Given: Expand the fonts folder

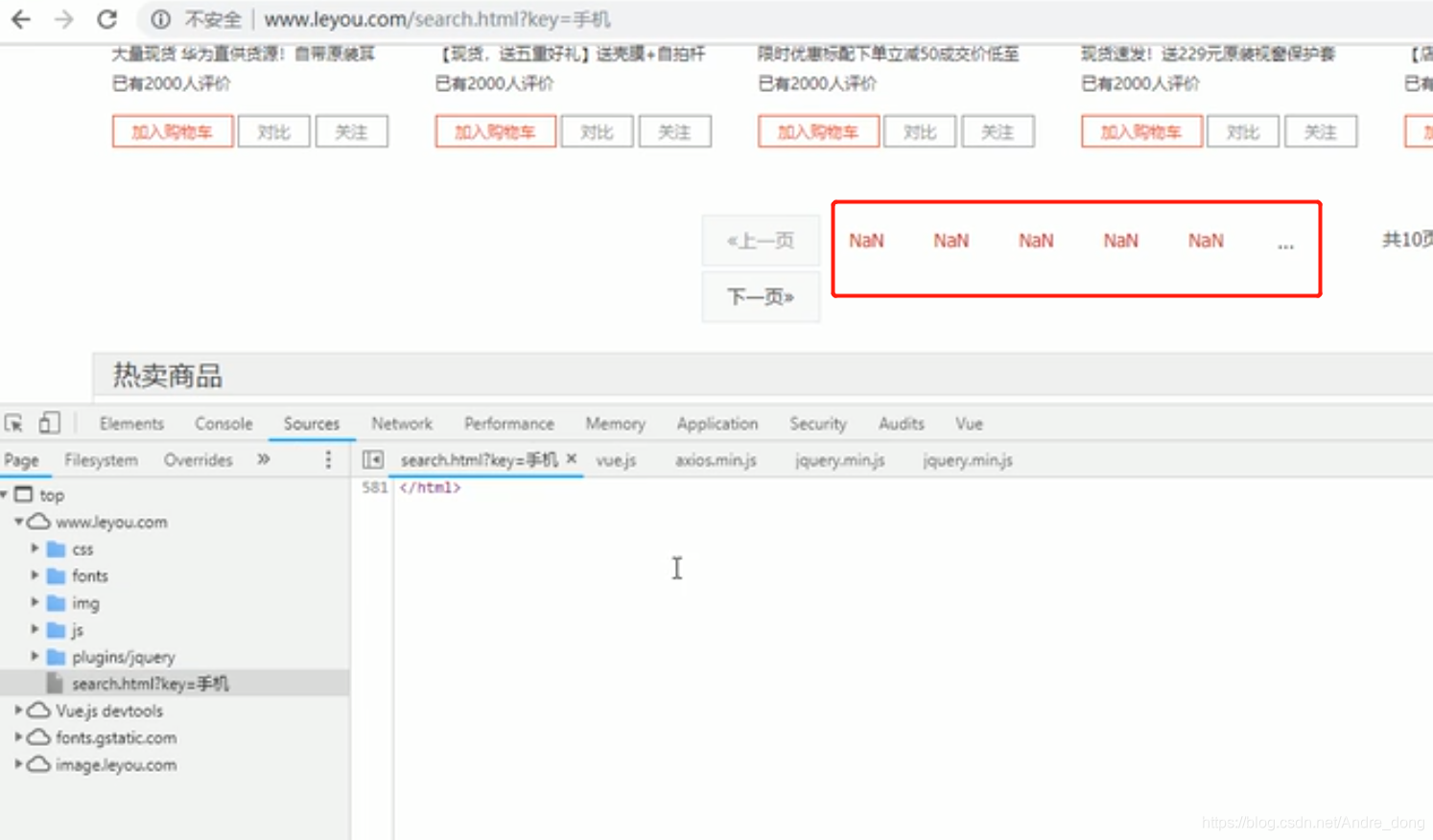Looking at the screenshot, I should tap(35, 575).
